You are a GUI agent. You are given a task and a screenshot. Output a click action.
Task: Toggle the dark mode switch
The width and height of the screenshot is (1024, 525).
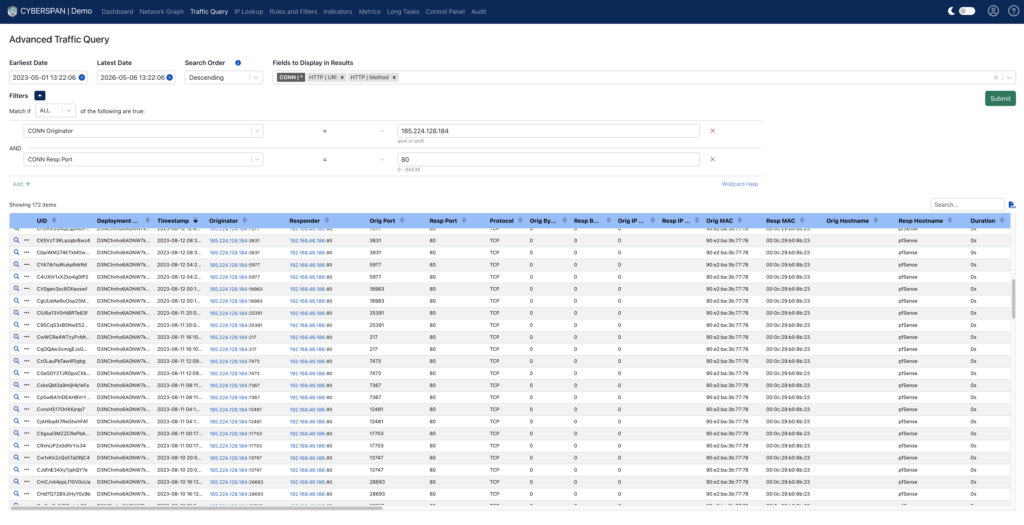(967, 11)
